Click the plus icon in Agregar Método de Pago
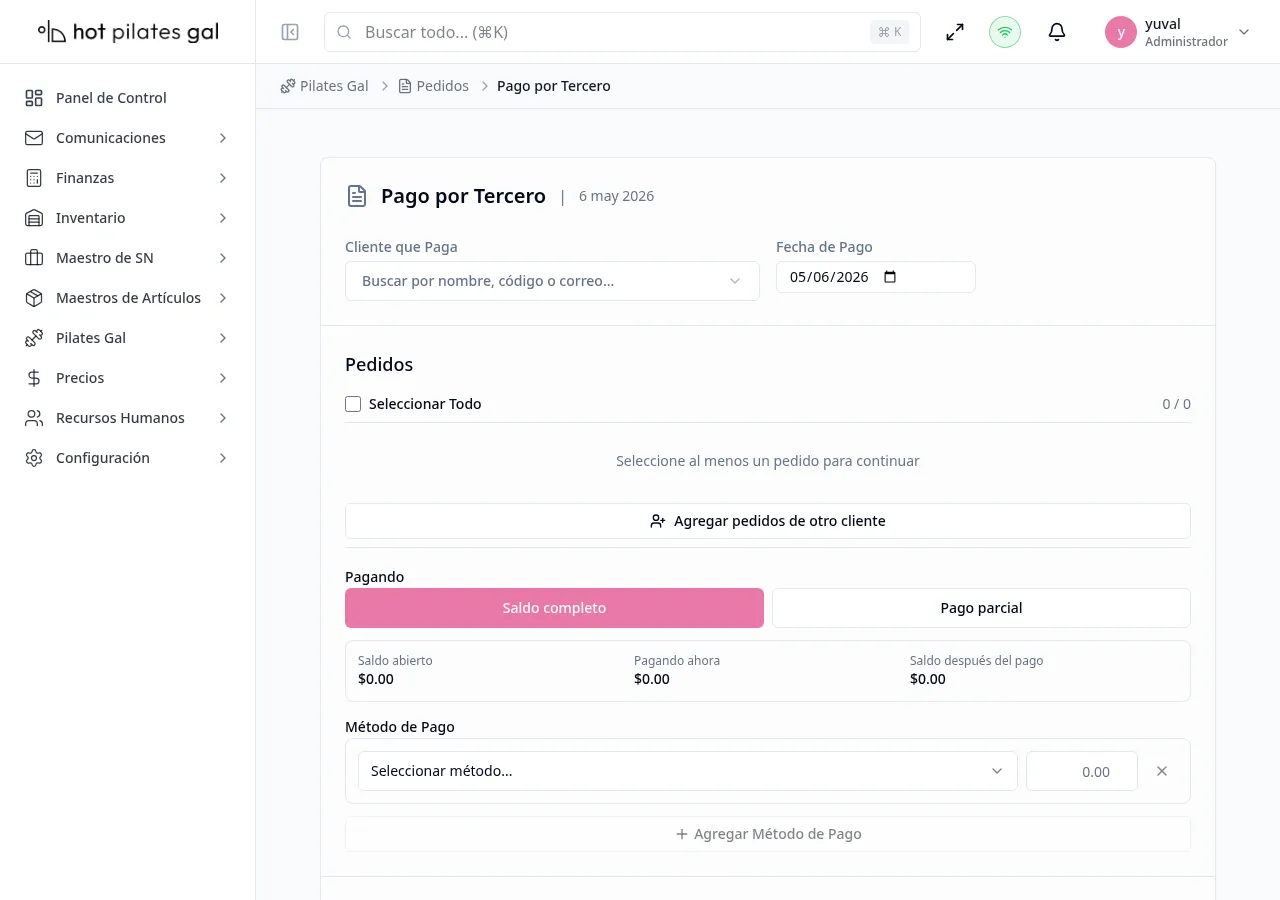The image size is (1280, 900). (x=682, y=834)
